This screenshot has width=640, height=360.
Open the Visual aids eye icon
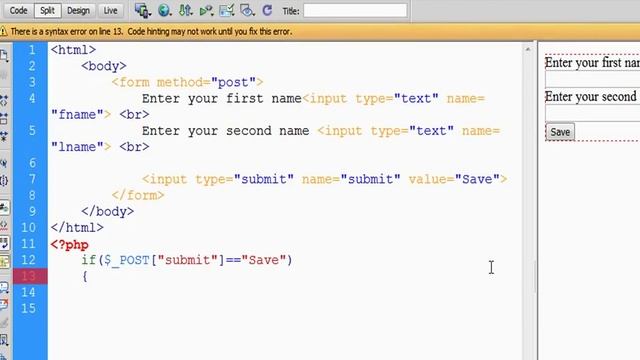[247, 11]
